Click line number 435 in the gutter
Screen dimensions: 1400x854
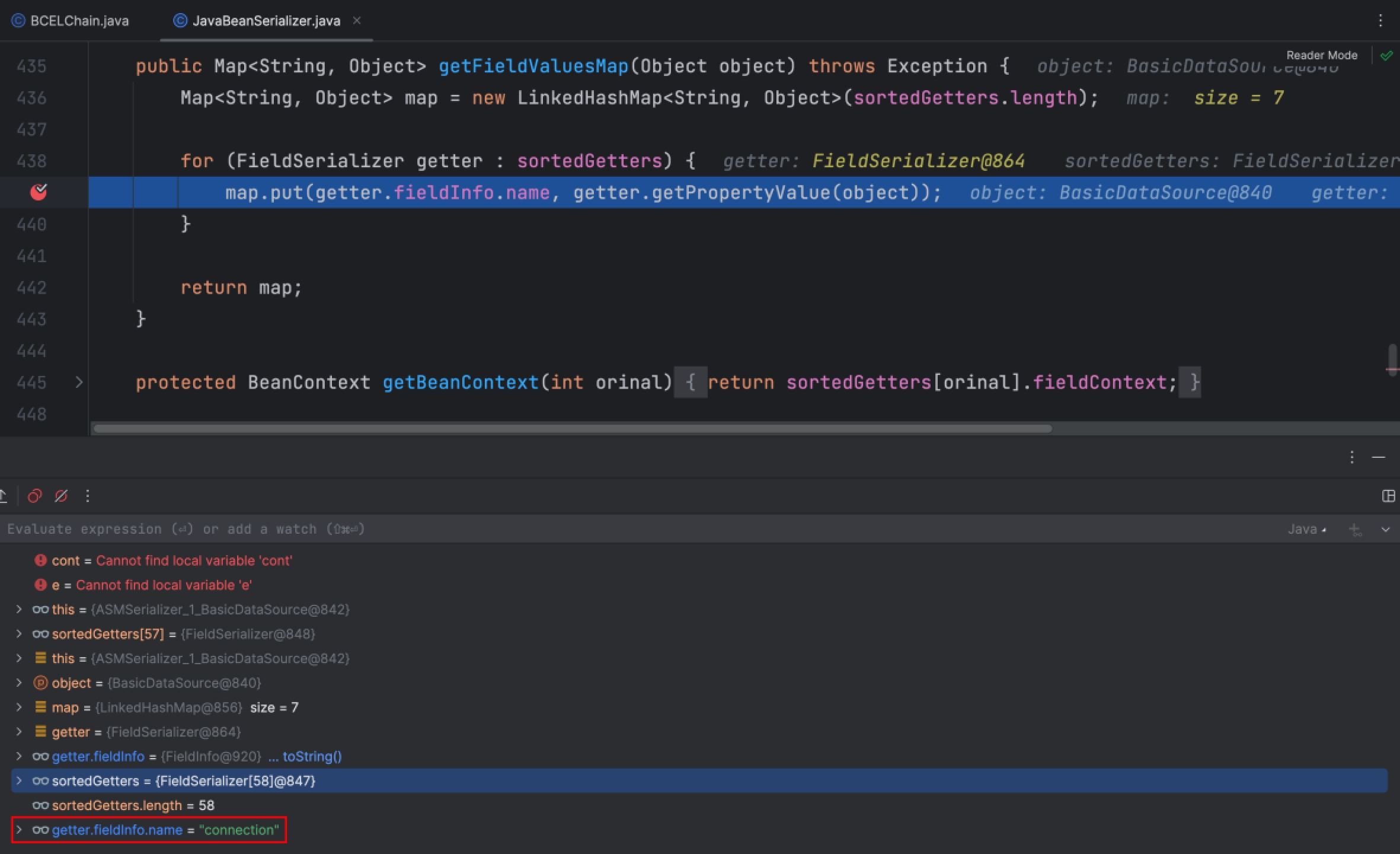tap(31, 66)
